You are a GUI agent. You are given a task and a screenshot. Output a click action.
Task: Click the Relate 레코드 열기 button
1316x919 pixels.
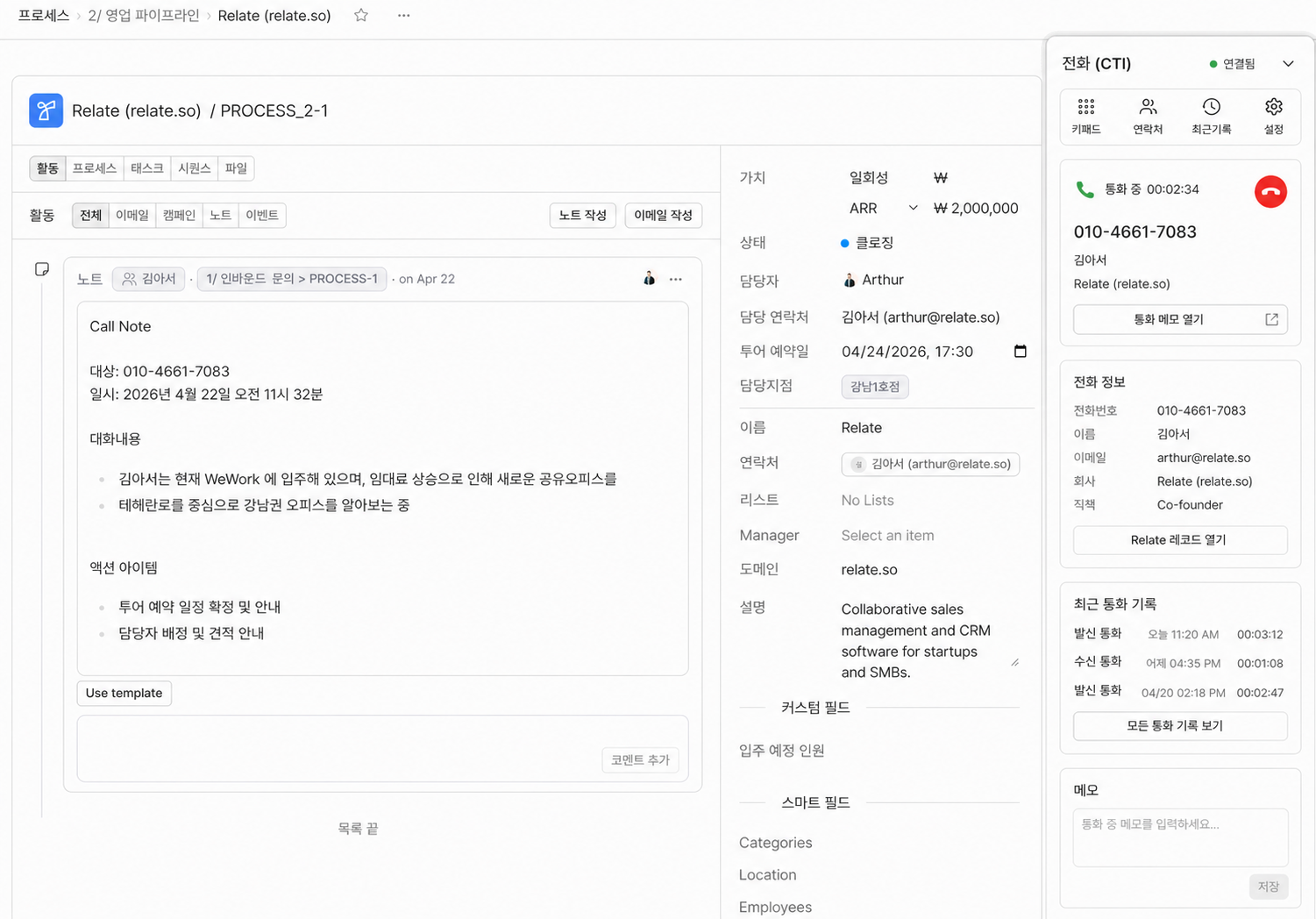point(1180,540)
